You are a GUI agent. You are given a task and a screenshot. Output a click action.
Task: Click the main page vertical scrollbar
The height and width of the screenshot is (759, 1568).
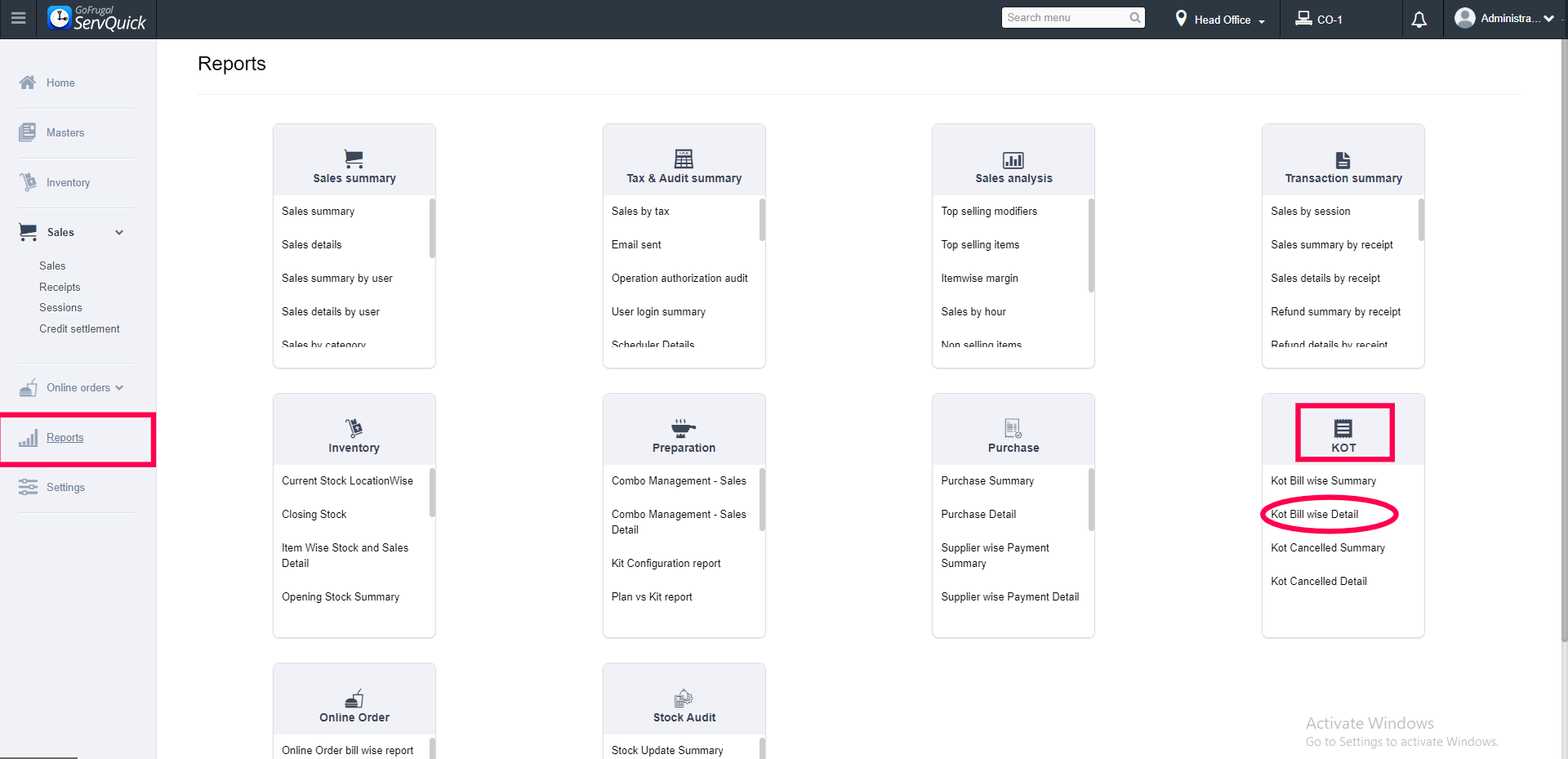click(1563, 341)
